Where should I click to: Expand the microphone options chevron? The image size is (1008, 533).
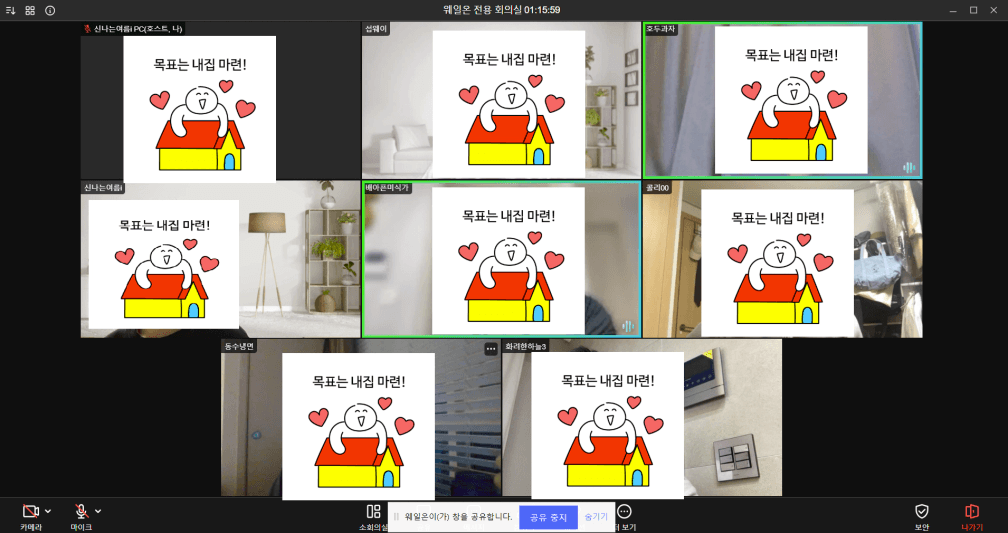[x=98, y=511]
